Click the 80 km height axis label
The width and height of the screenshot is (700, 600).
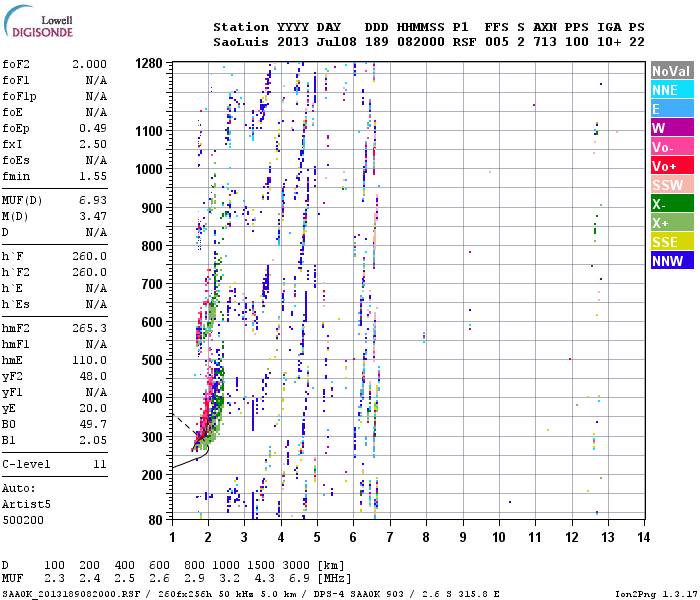click(155, 520)
